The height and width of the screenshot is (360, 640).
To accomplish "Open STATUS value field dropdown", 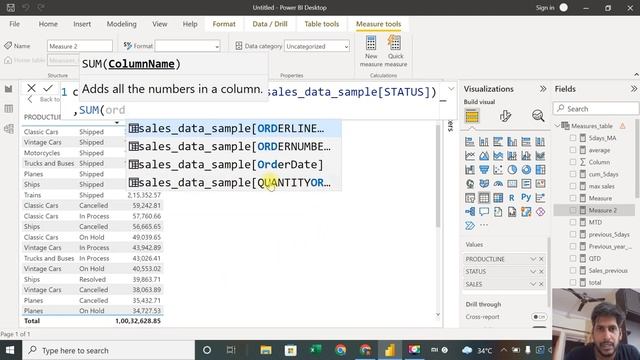I will (533, 271).
